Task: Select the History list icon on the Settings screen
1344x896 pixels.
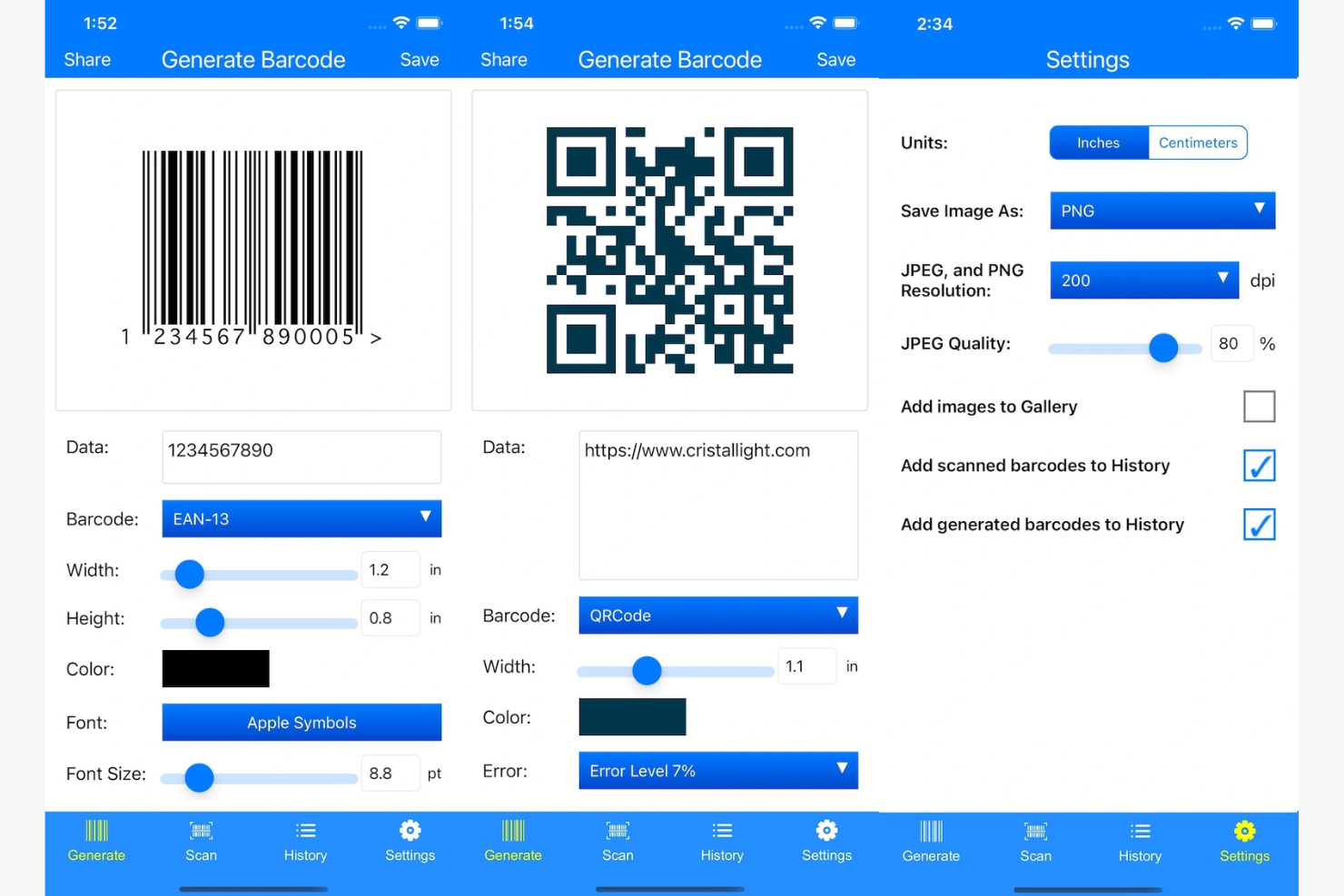Action: pyautogui.click(x=1139, y=831)
